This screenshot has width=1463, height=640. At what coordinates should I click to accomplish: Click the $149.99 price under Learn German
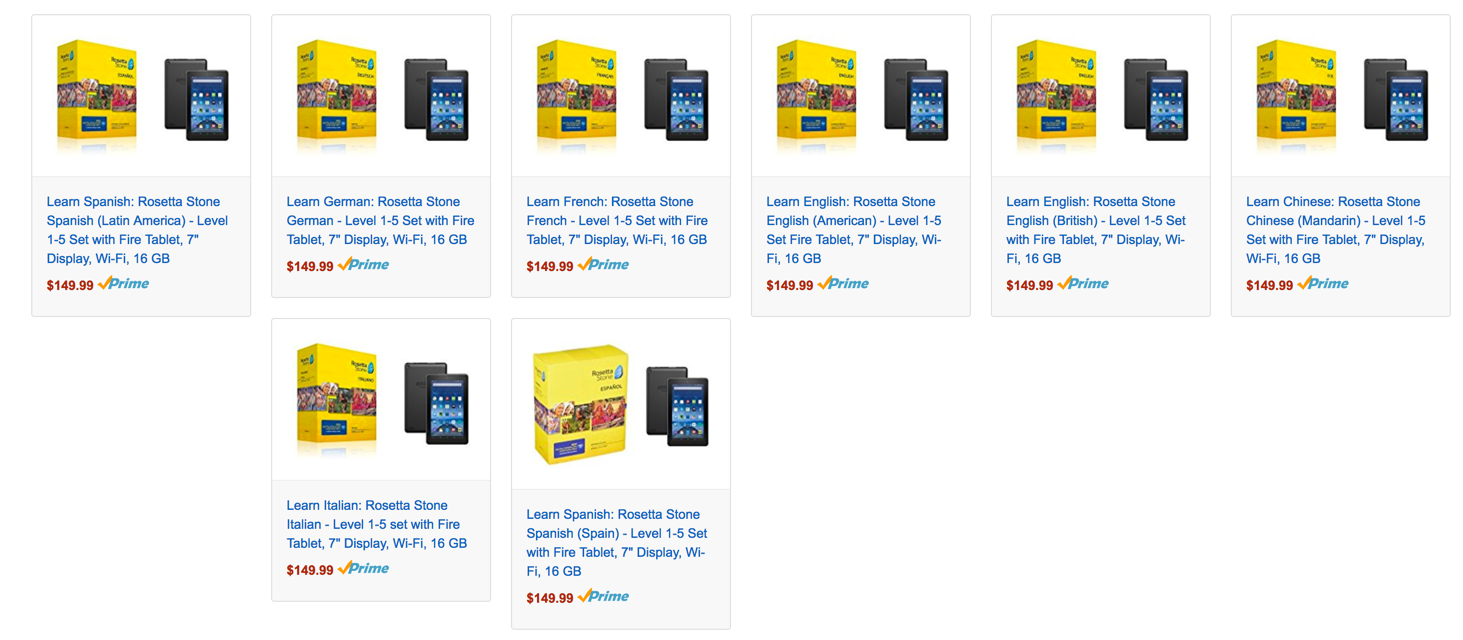[310, 267]
